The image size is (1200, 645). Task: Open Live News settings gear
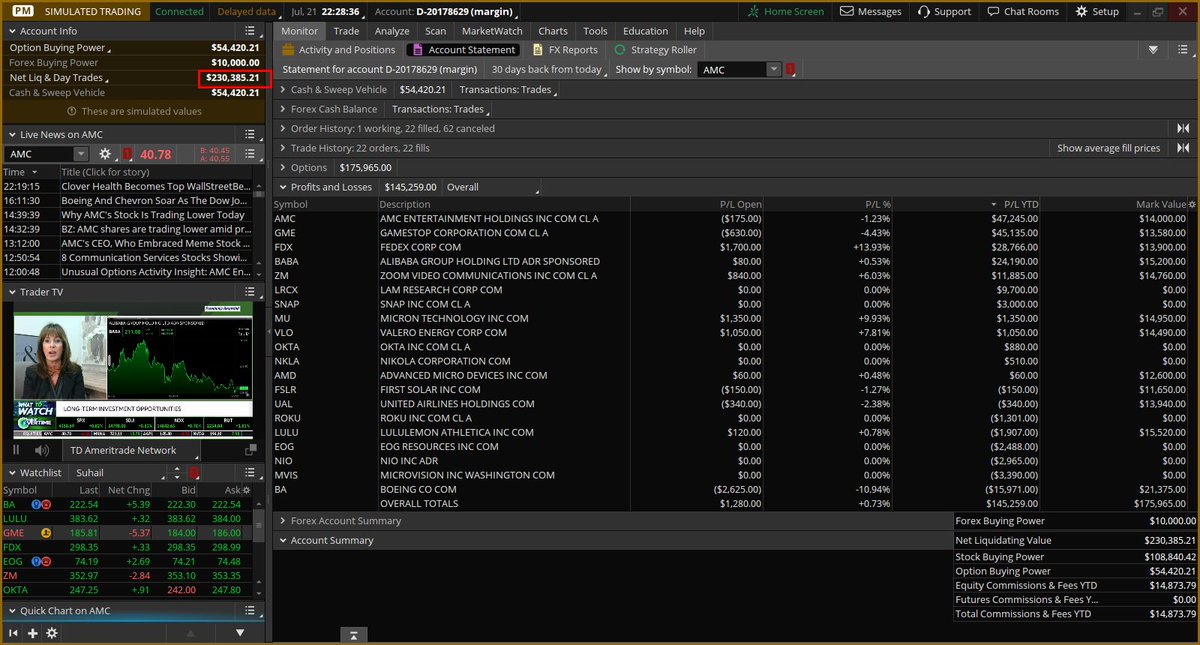105,154
